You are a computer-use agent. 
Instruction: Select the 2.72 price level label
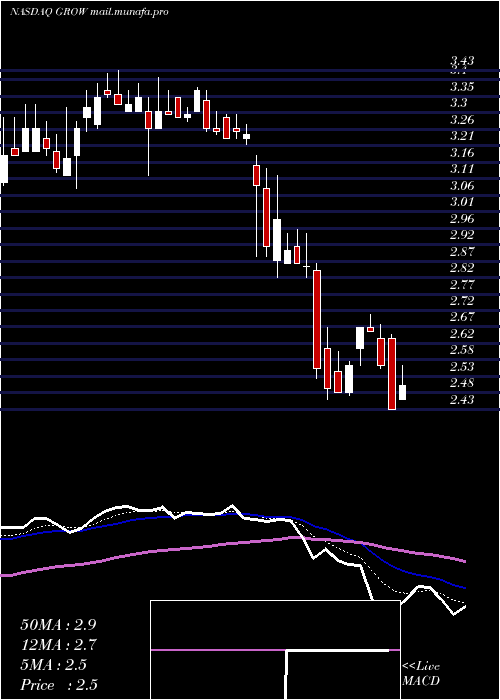[x=462, y=300]
